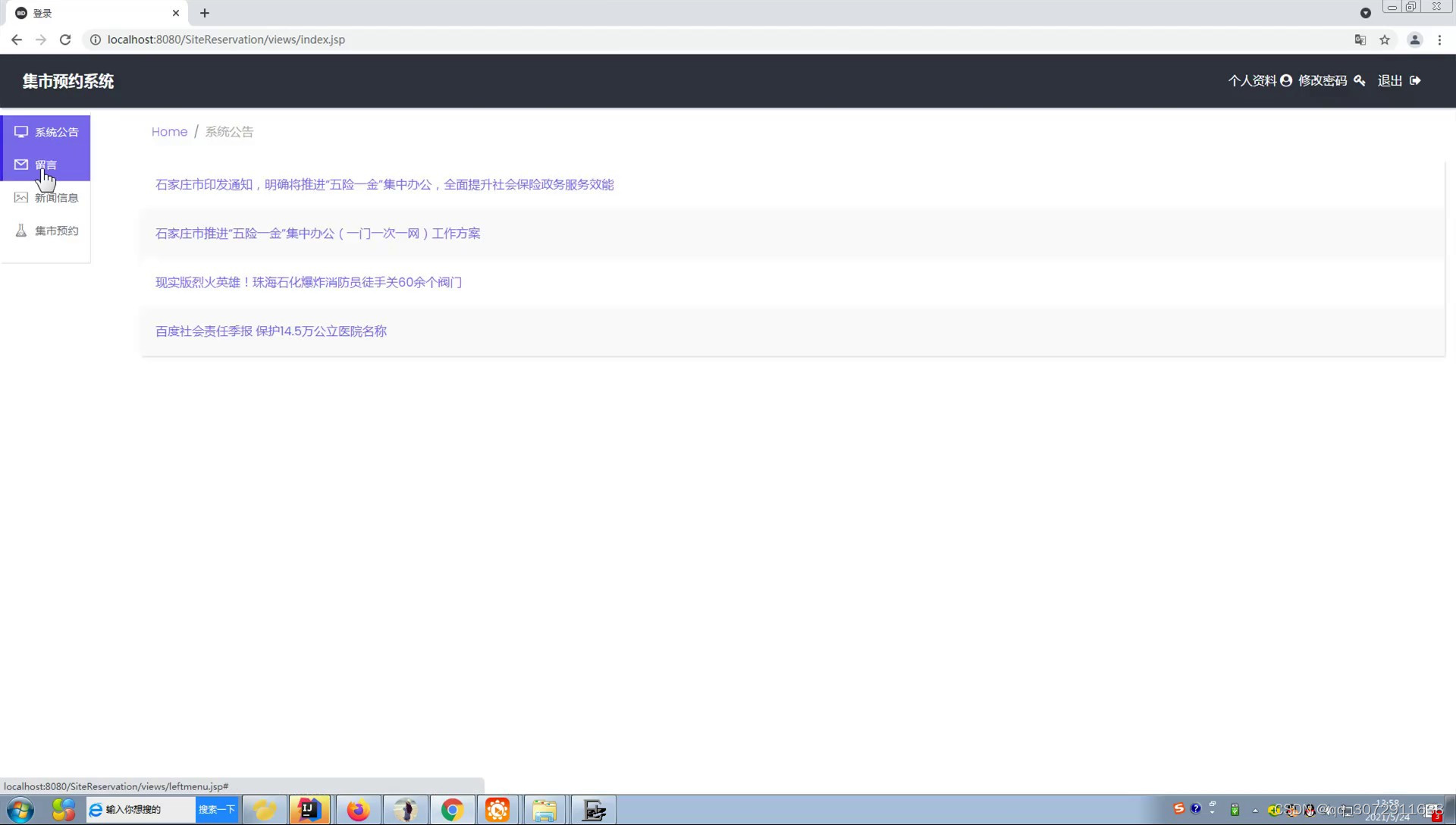The height and width of the screenshot is (825, 1456).
Task: Open 系统公告 in the left sidebar
Action: 46,132
